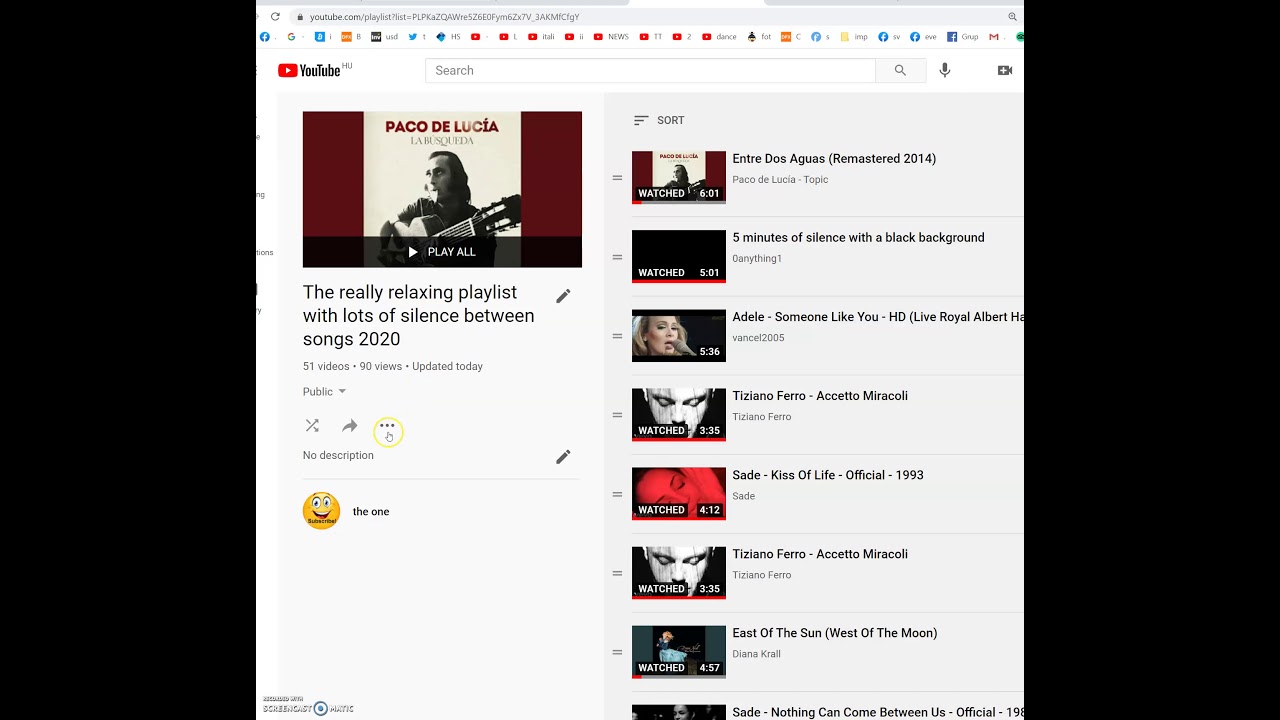Click the red Sade 4:12 thumbnail
This screenshot has height=720, width=1280.
click(x=679, y=493)
